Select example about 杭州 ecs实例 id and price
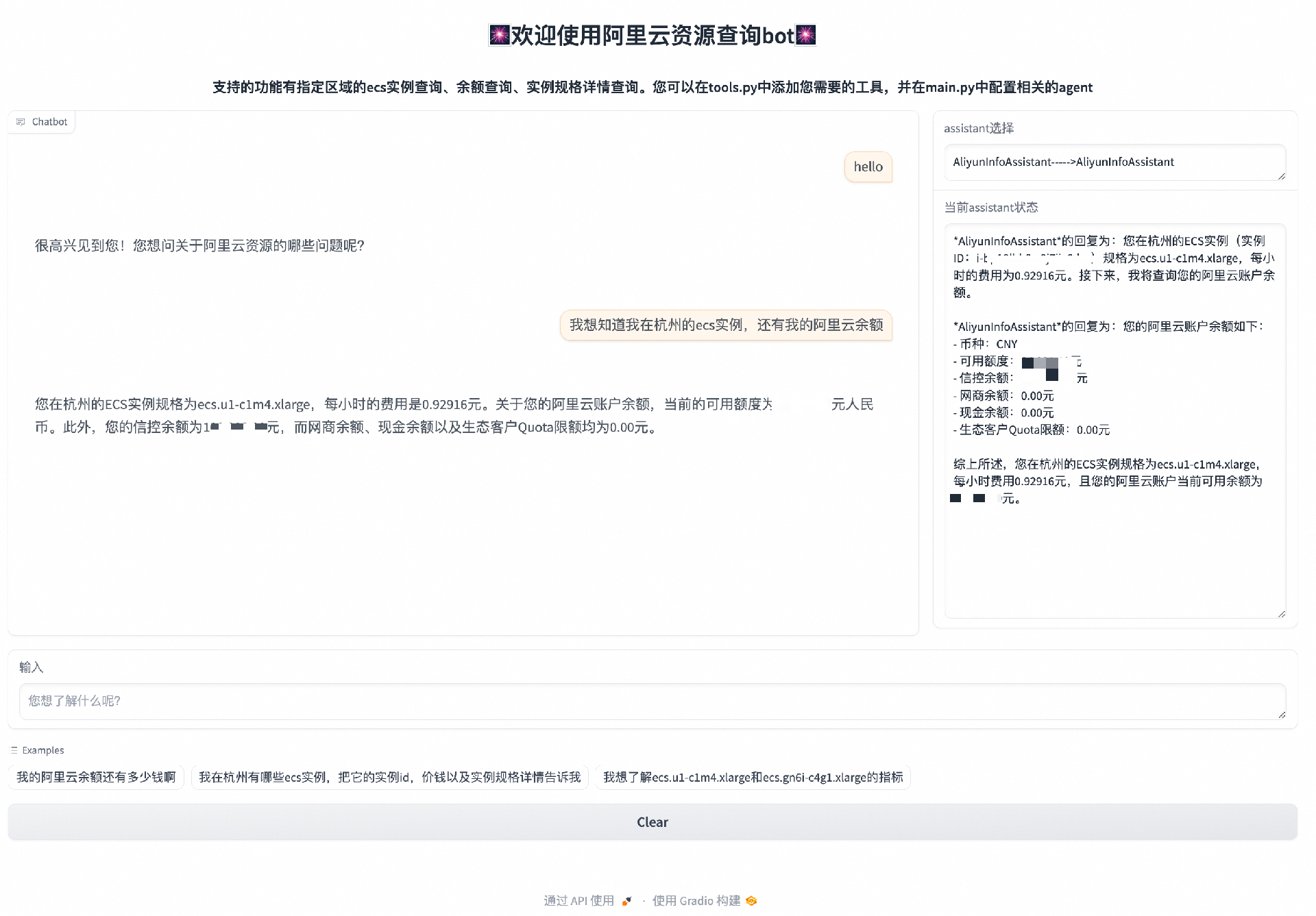Screen dimensions: 1316x916 point(389,777)
